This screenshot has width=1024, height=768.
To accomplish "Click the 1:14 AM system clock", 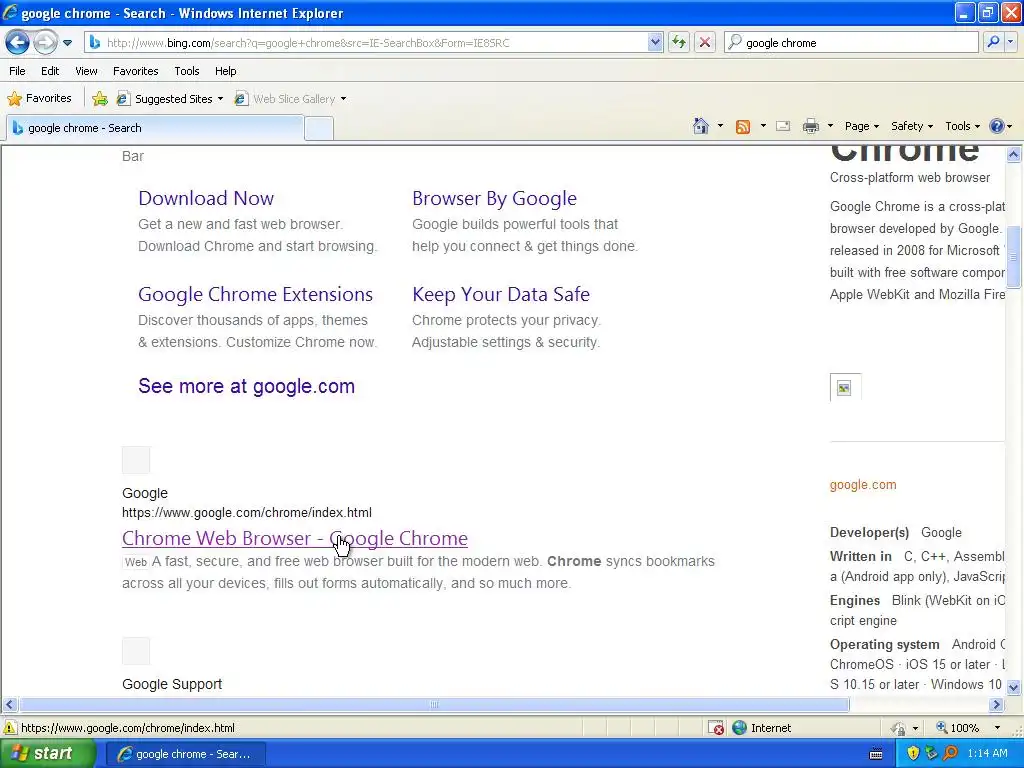I will tap(987, 754).
